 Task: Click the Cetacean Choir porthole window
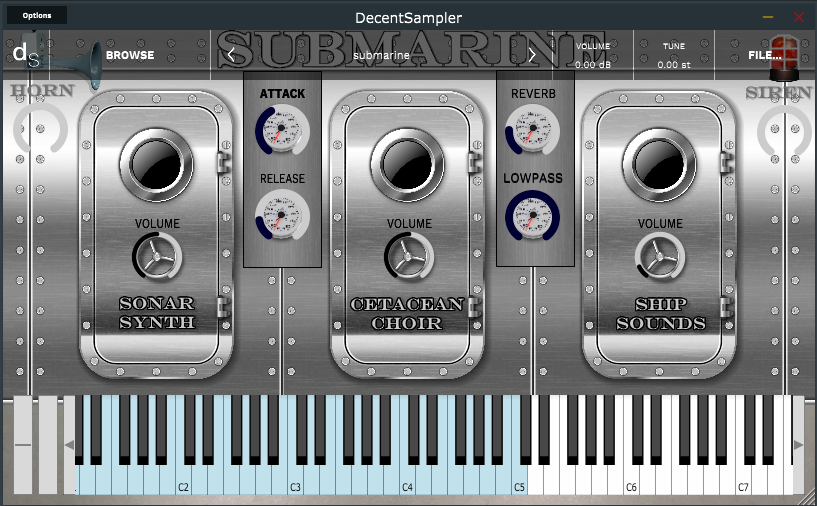pos(407,165)
